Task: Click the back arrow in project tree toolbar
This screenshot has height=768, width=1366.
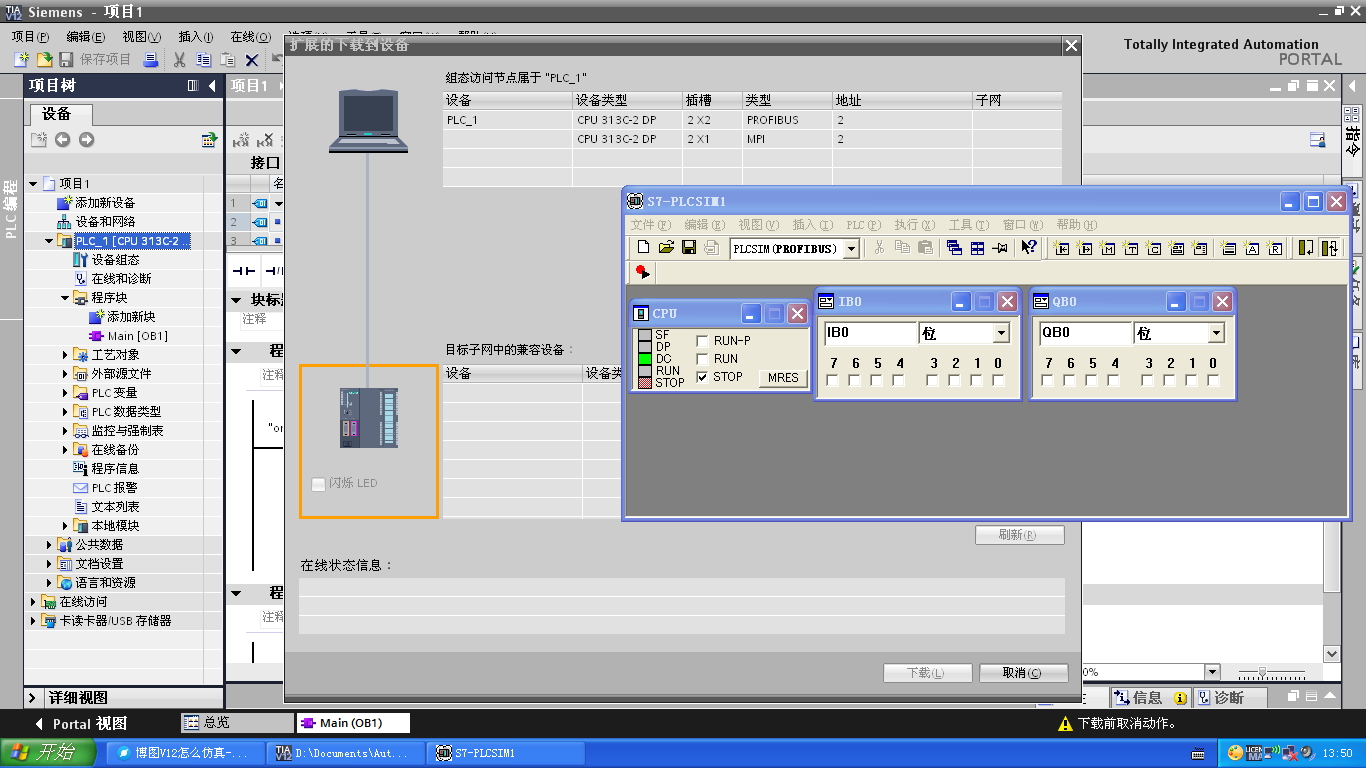Action: pos(62,140)
